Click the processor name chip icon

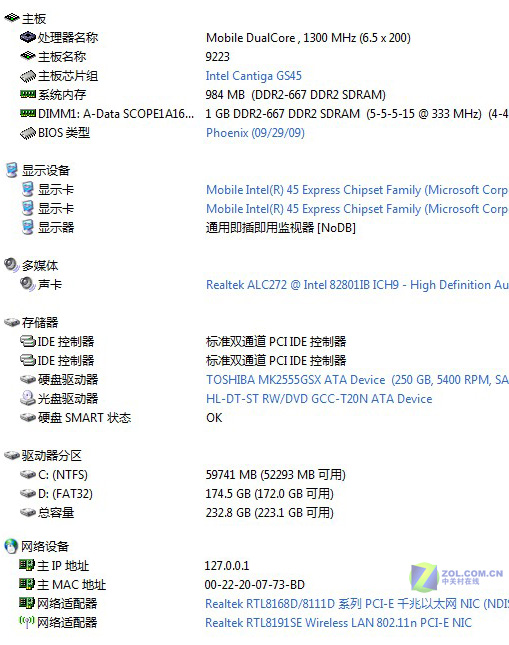click(x=28, y=37)
